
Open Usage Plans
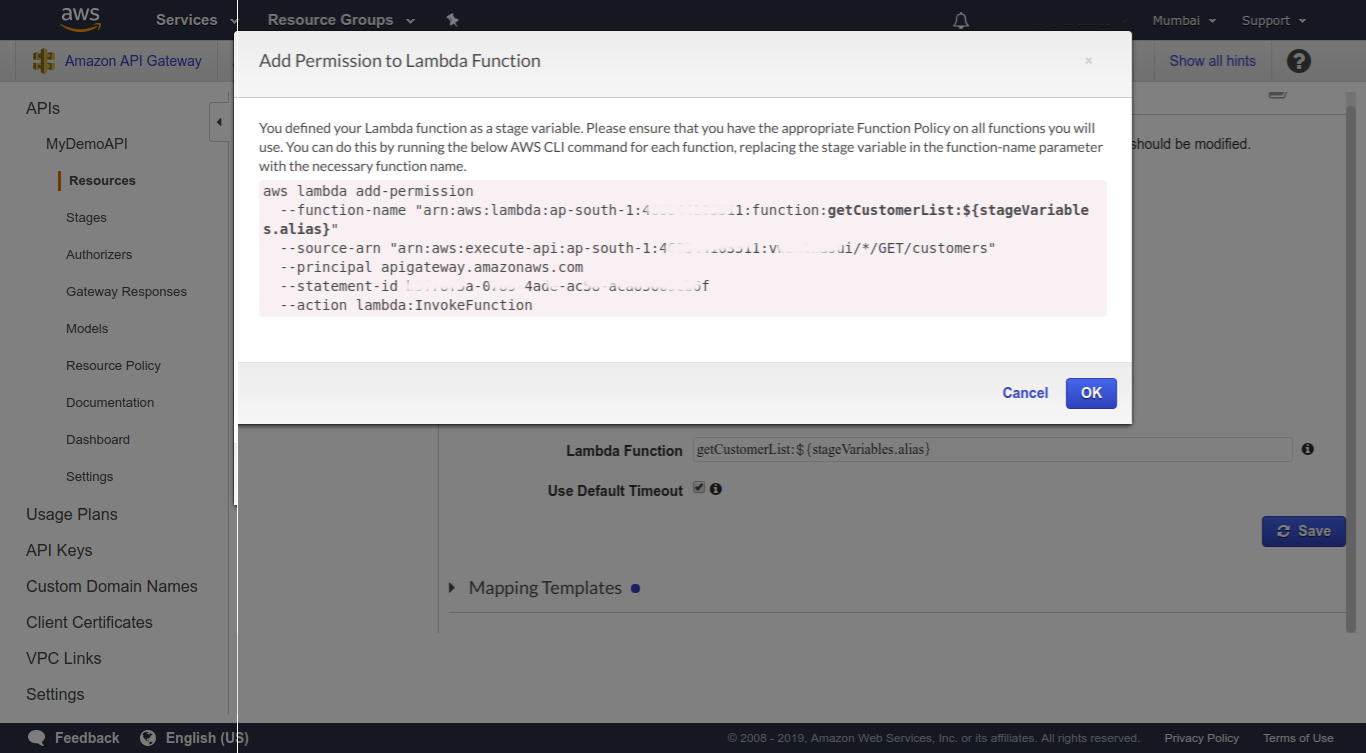click(x=72, y=514)
